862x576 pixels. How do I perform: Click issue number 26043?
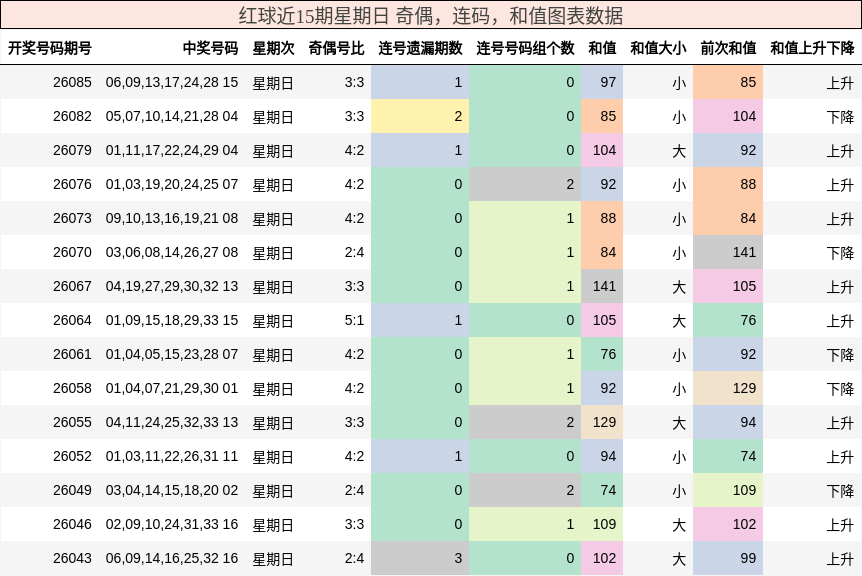click(x=72, y=558)
